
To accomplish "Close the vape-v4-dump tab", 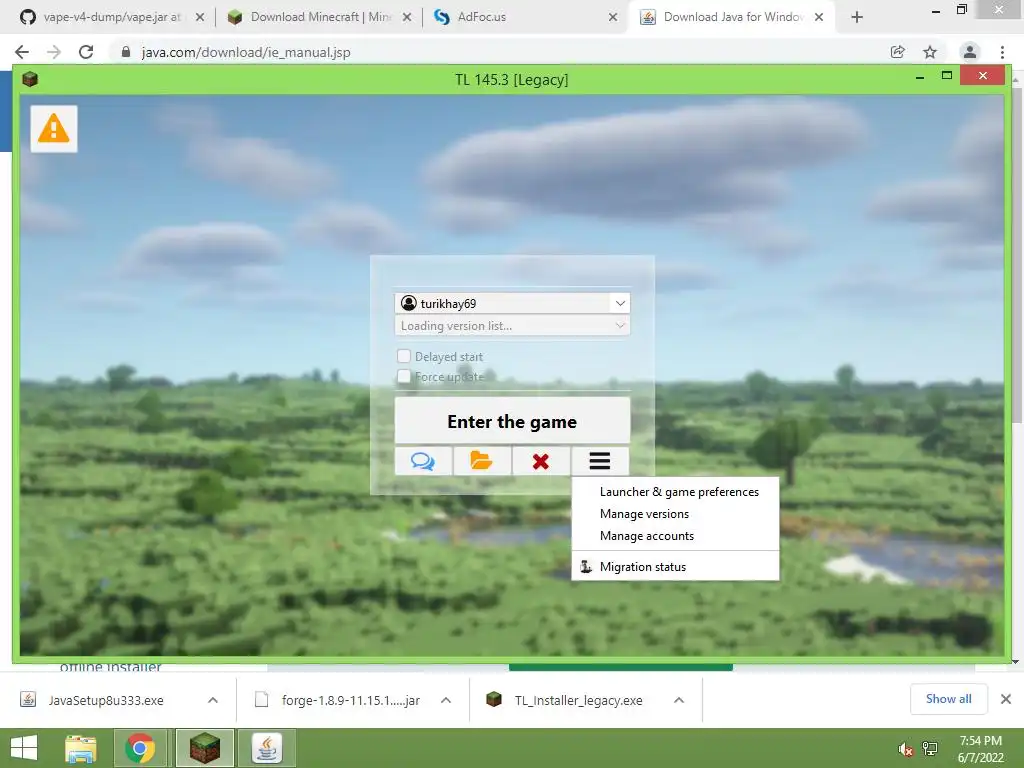I will 200,17.
